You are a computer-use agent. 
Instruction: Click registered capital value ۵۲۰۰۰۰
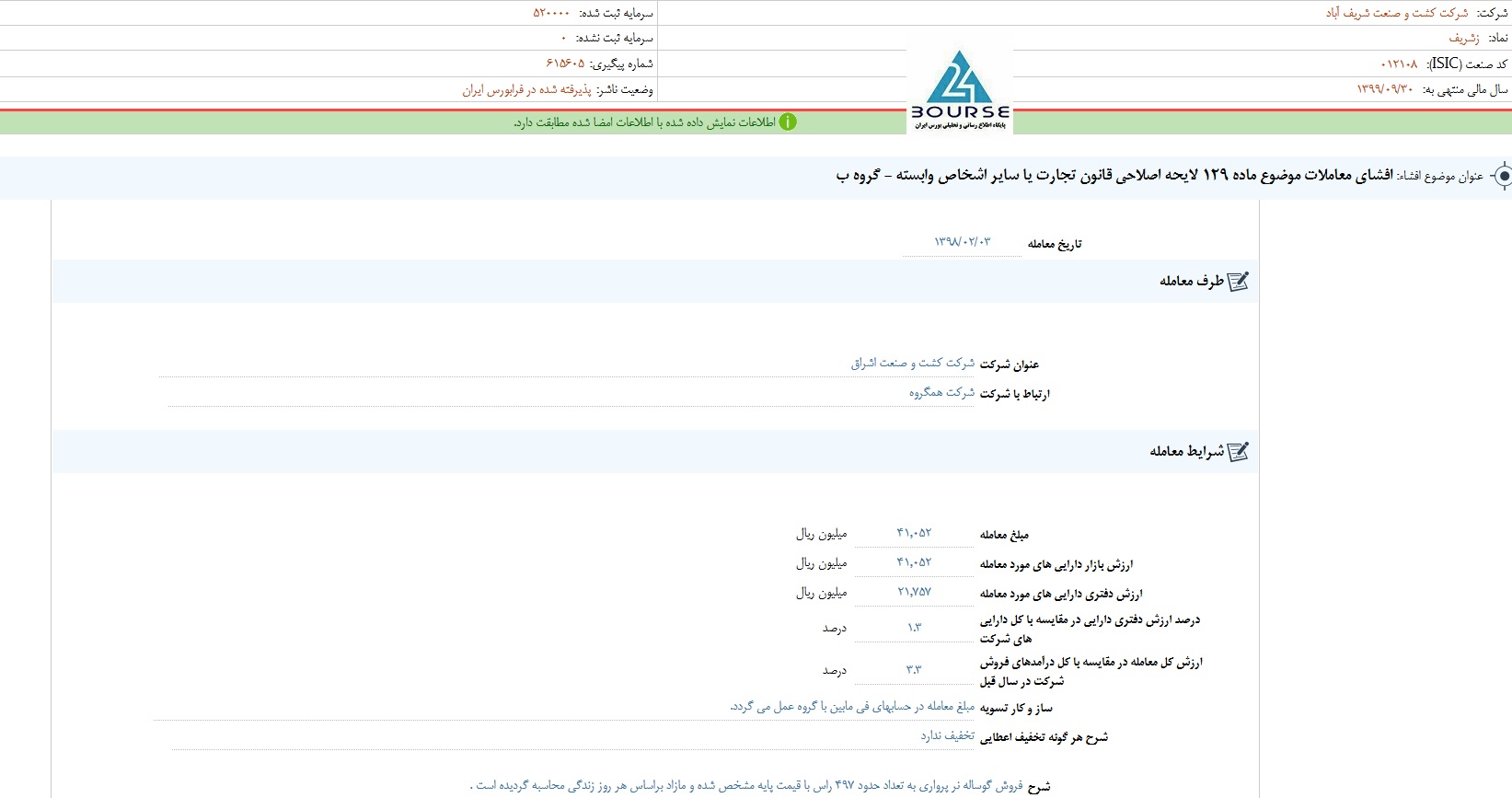click(x=551, y=13)
